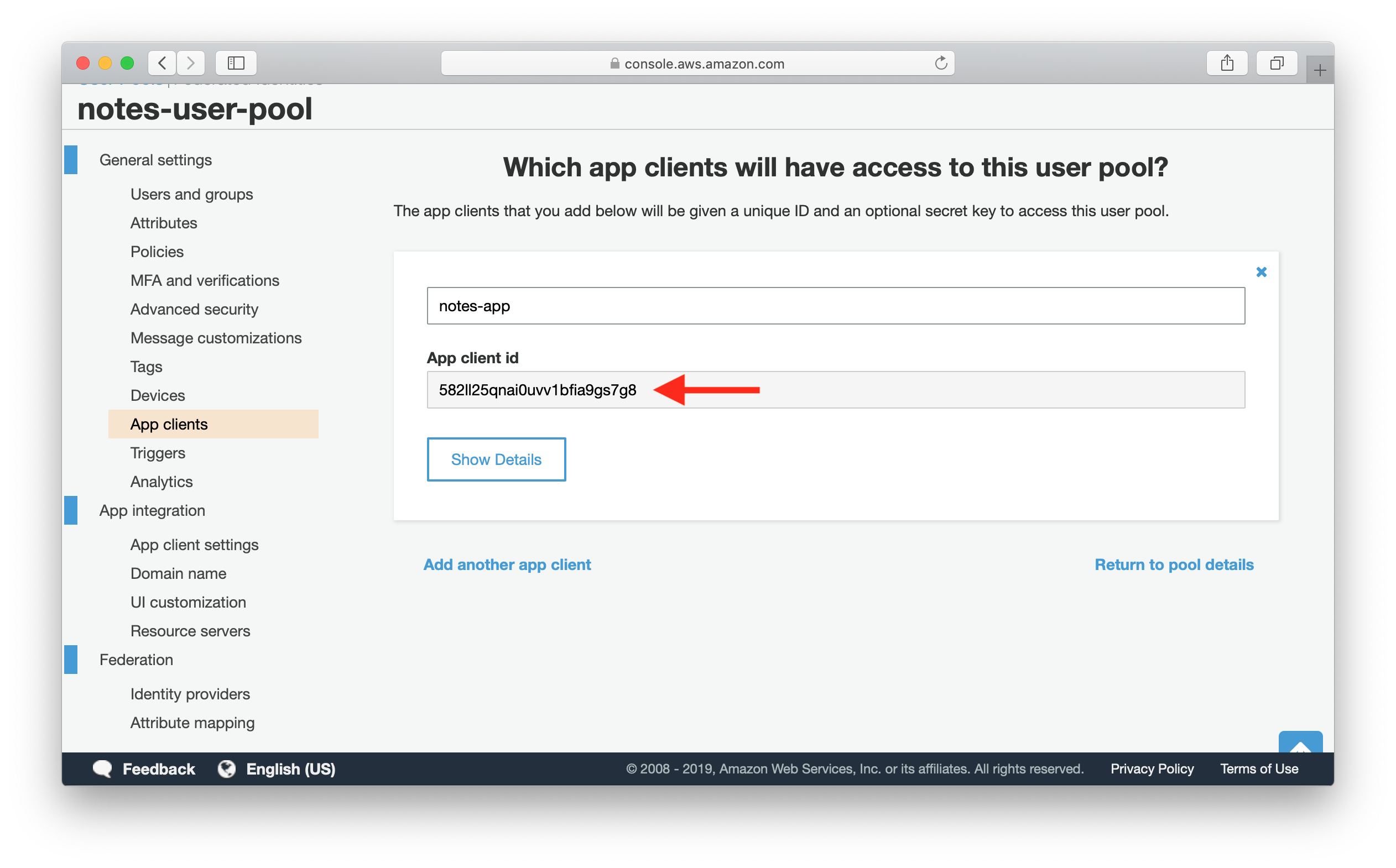This screenshot has height=868, width=1396.
Task: Select the Resource servers tree item
Action: (x=190, y=630)
